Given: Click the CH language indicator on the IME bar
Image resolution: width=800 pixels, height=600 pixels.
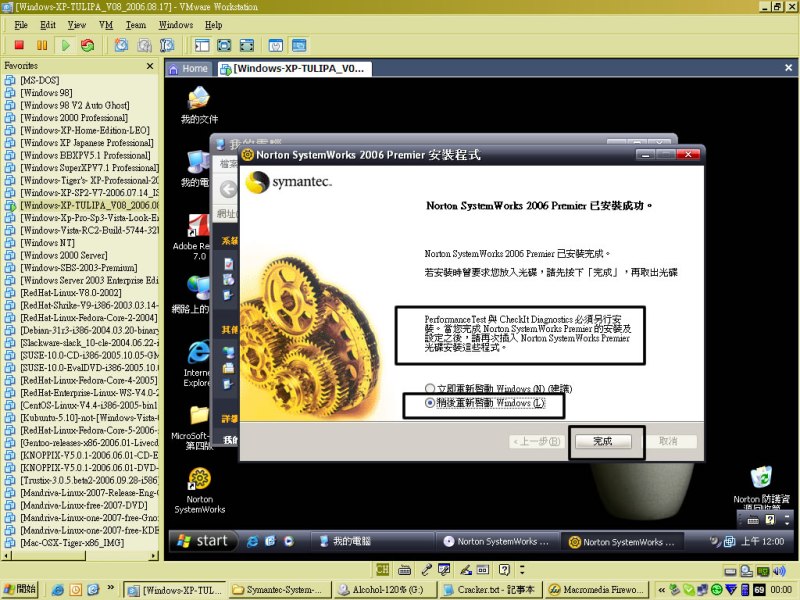Looking at the screenshot, I should point(382,569).
